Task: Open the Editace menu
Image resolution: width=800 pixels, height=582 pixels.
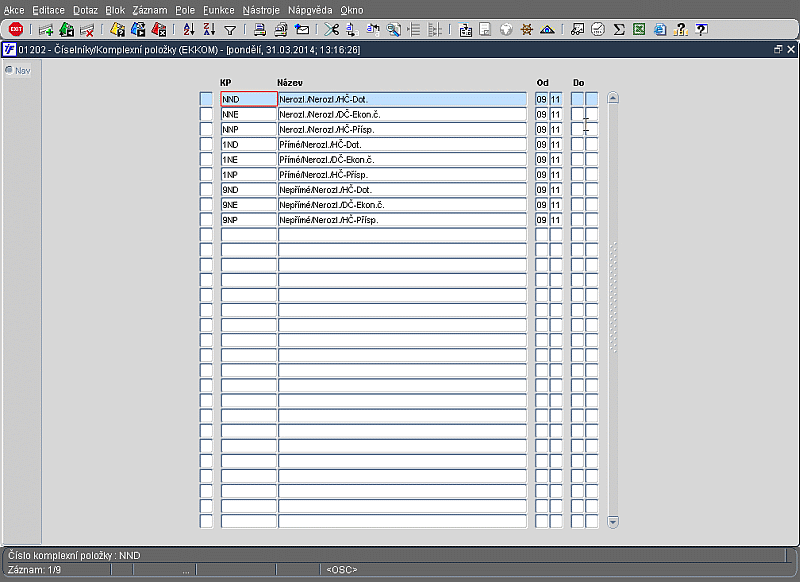Action: 48,10
